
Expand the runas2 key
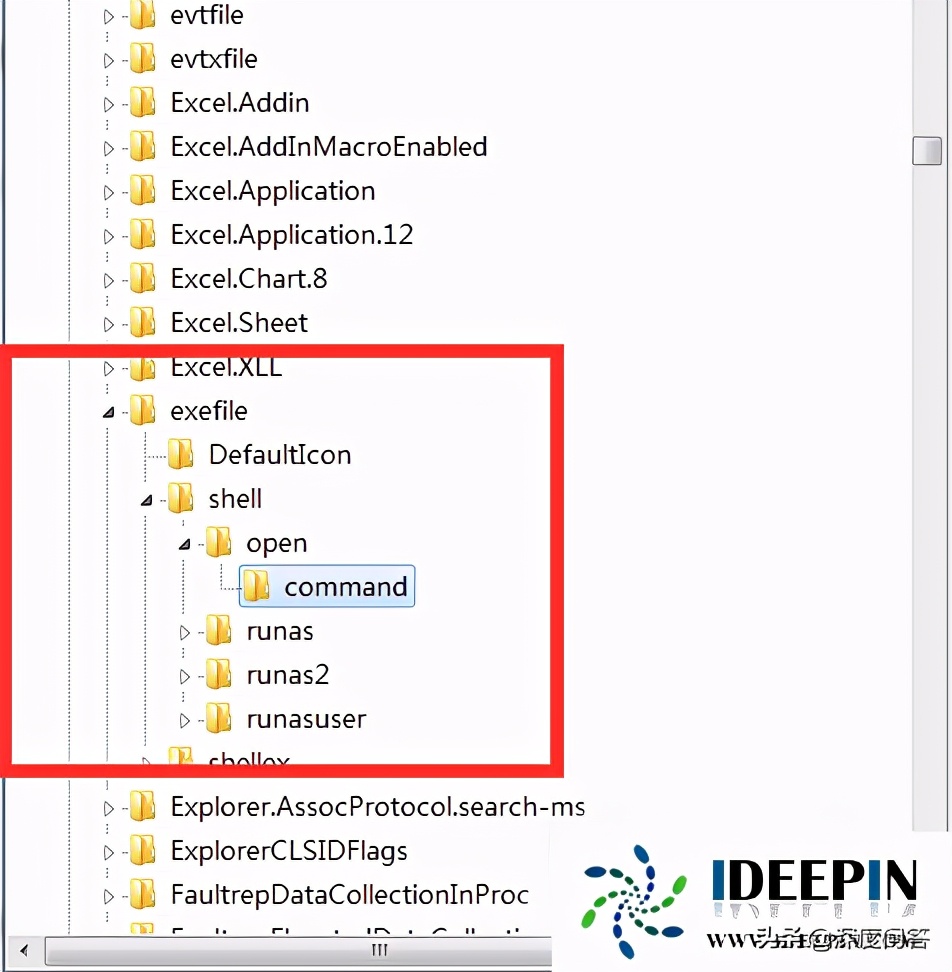click(x=184, y=676)
